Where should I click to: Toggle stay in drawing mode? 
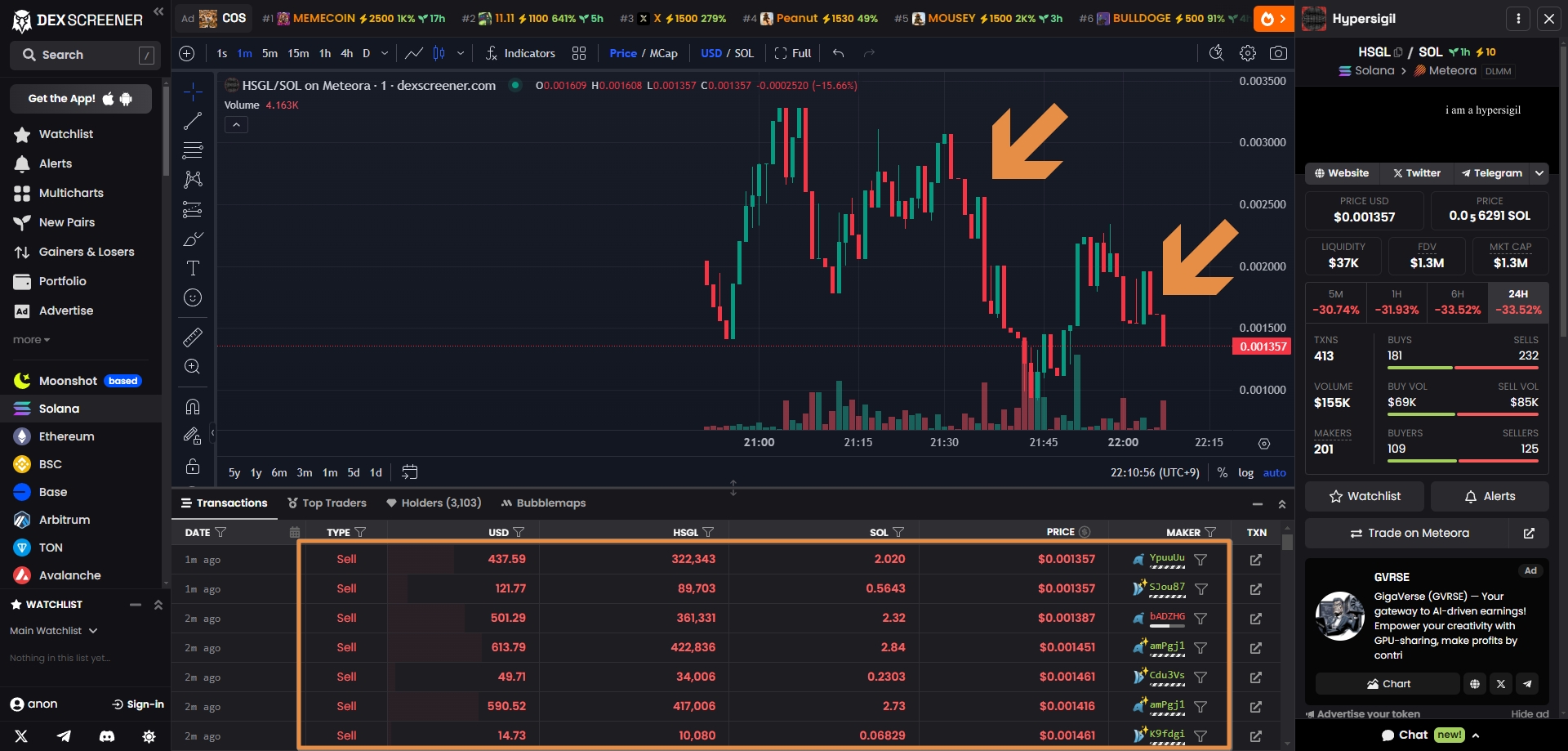tap(193, 436)
